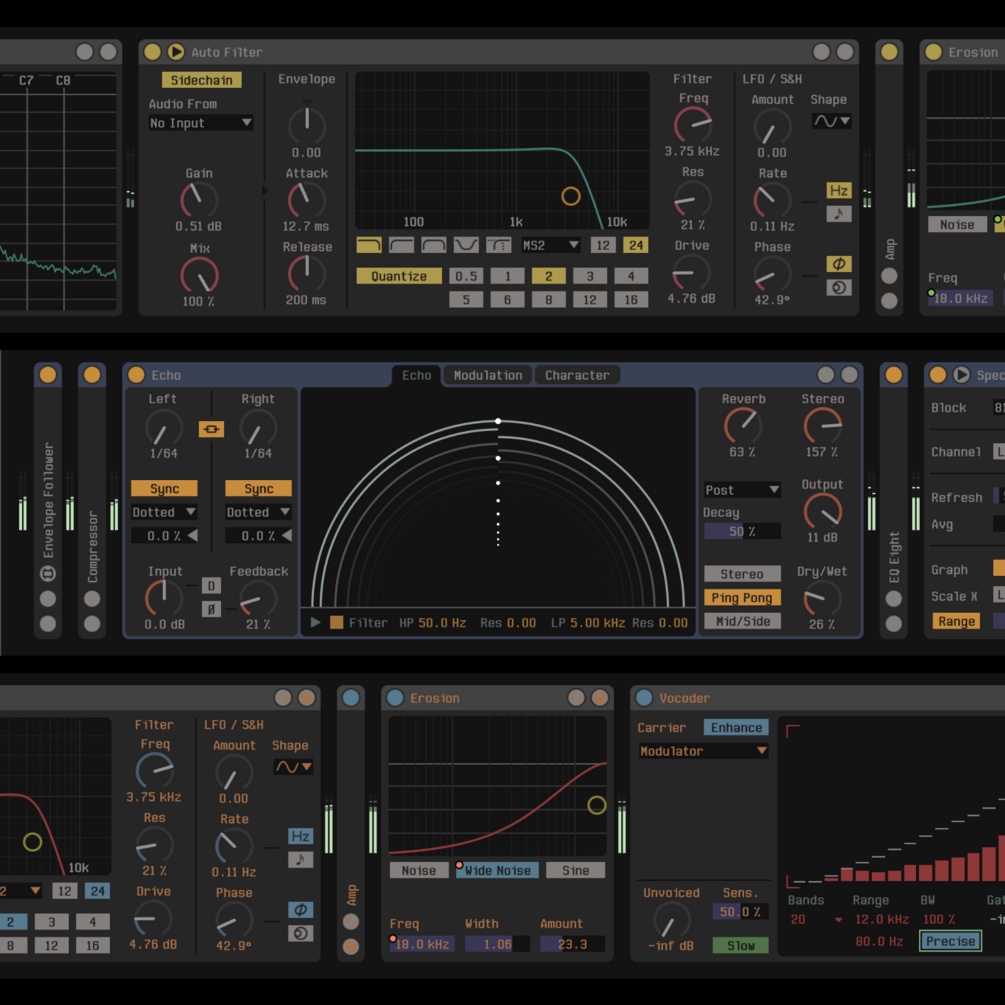1005x1005 pixels.
Task: Switch top Auto Filter LFO rate to note sync icon
Action: (838, 214)
